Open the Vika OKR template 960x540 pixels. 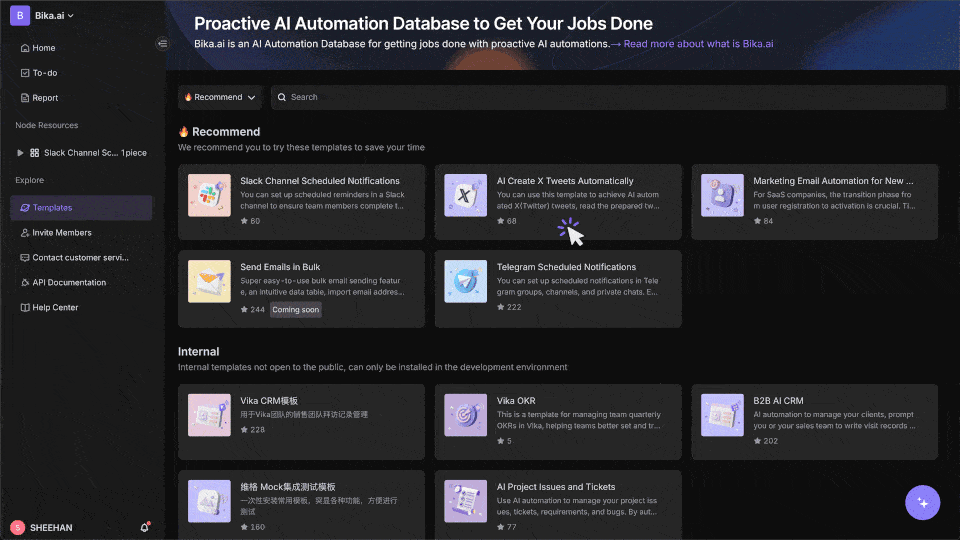tap(558, 422)
